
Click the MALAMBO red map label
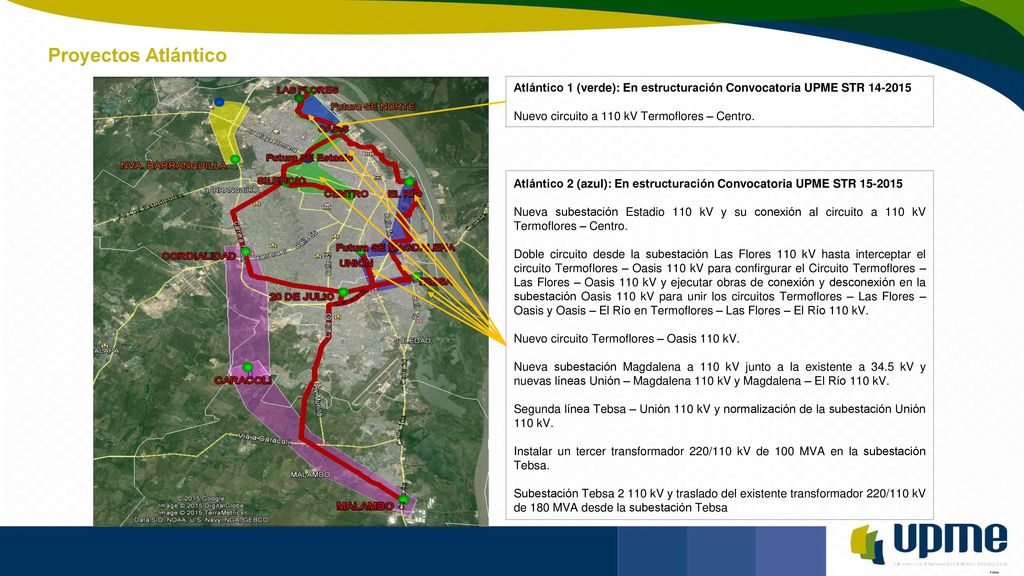365,506
